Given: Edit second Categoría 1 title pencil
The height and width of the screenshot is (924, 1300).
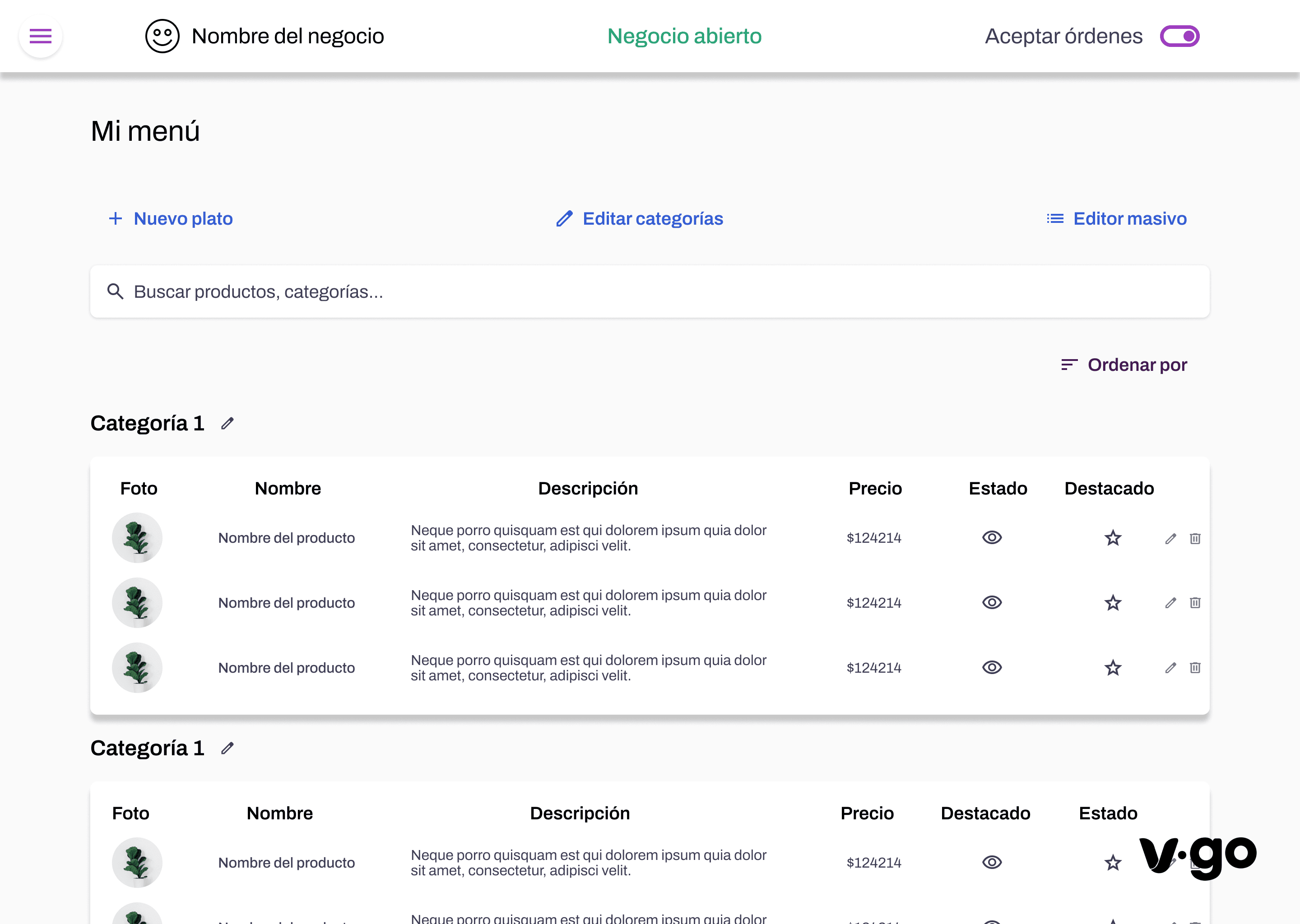Looking at the screenshot, I should pos(227,748).
